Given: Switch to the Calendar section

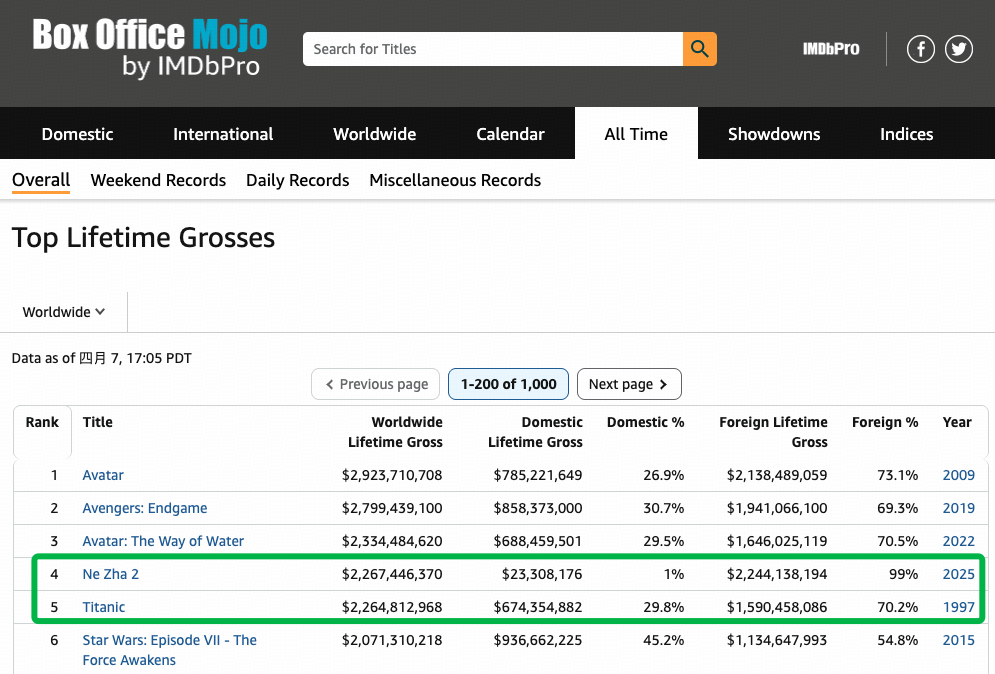Looking at the screenshot, I should point(510,134).
